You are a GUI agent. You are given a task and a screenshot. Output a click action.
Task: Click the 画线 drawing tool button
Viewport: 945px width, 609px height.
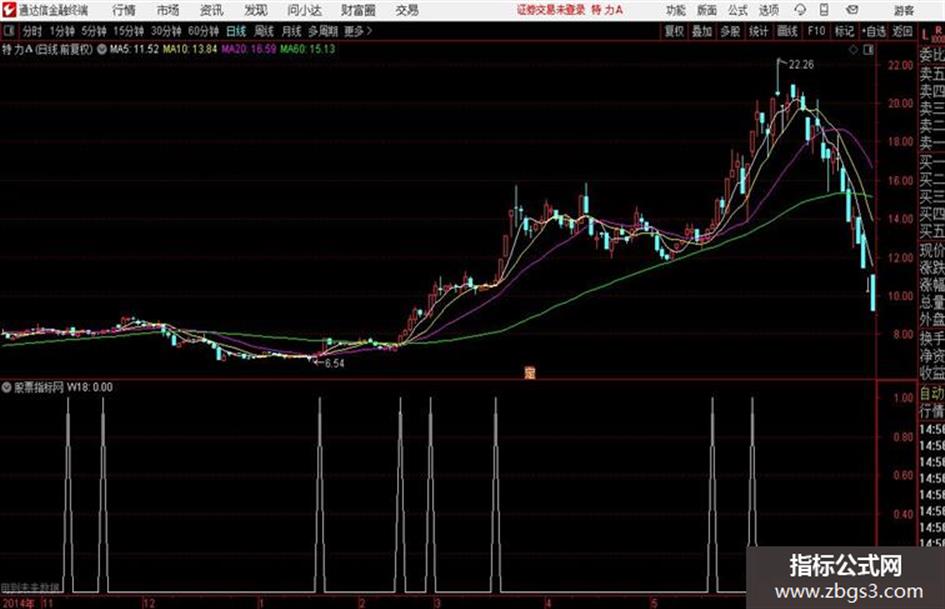pos(787,31)
